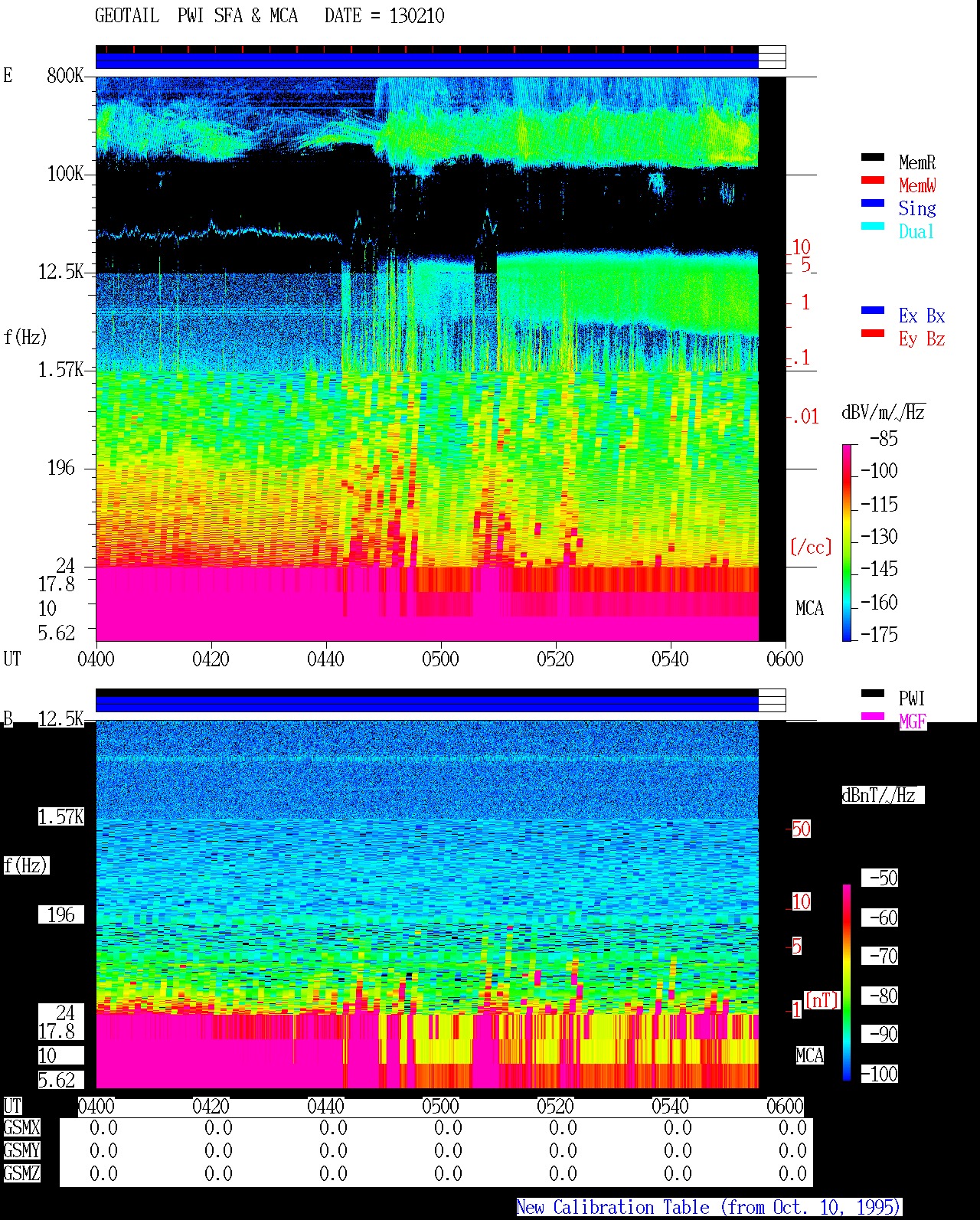This screenshot has width=980, height=1220.
Task: Click the blue Ex Bx legend swatch
Action: click(873, 311)
